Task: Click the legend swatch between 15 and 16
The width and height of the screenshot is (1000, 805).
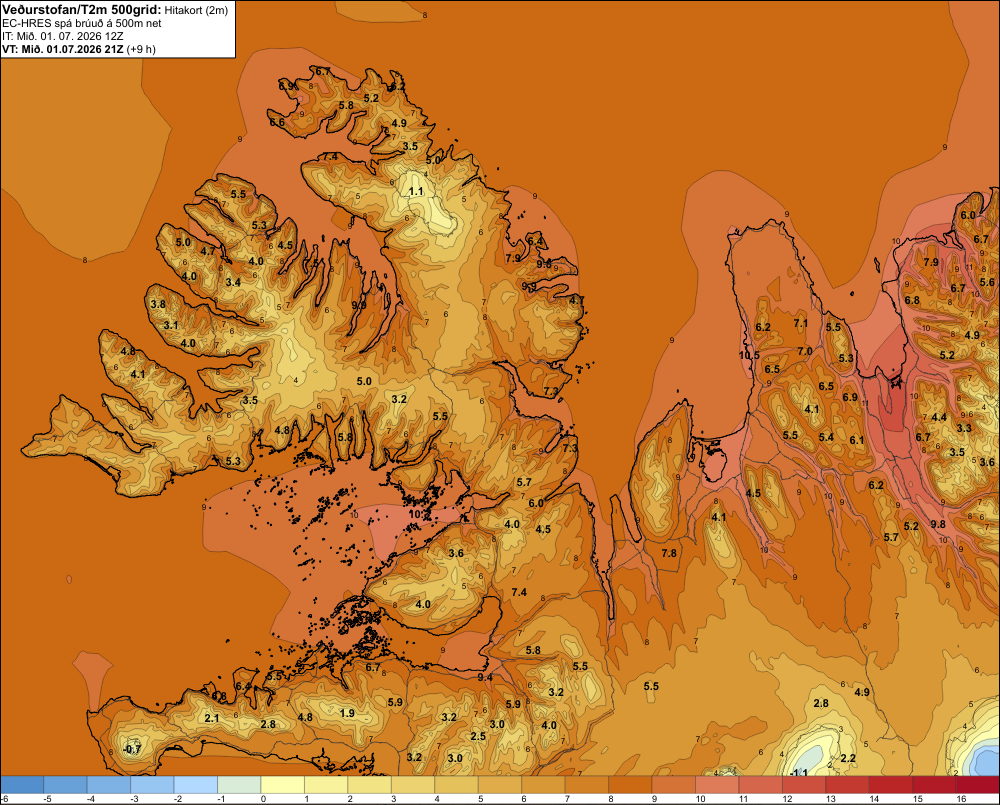Action: pyautogui.click(x=934, y=785)
